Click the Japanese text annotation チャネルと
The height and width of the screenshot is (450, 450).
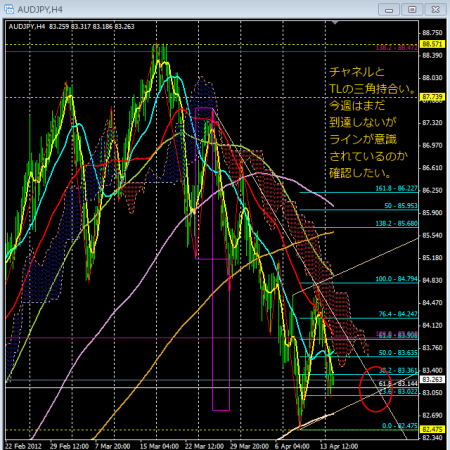click(357, 72)
